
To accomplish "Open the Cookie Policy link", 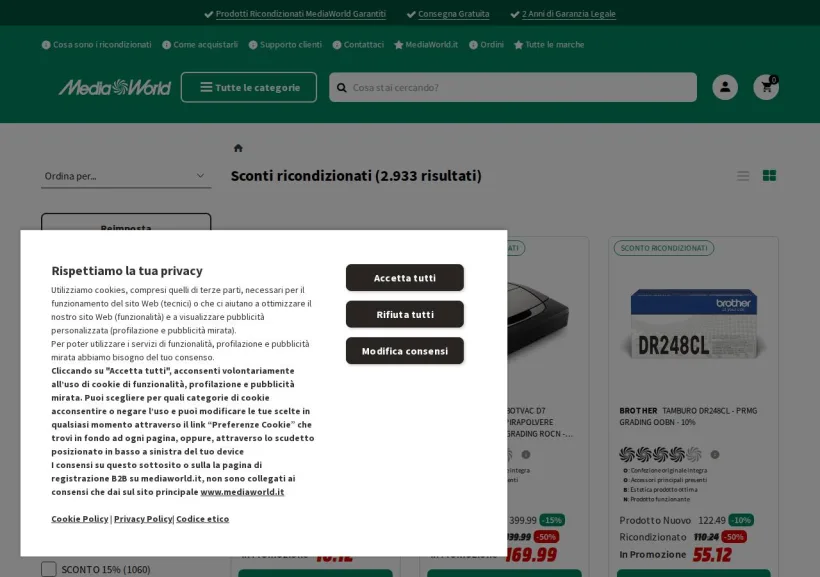I will 79,519.
